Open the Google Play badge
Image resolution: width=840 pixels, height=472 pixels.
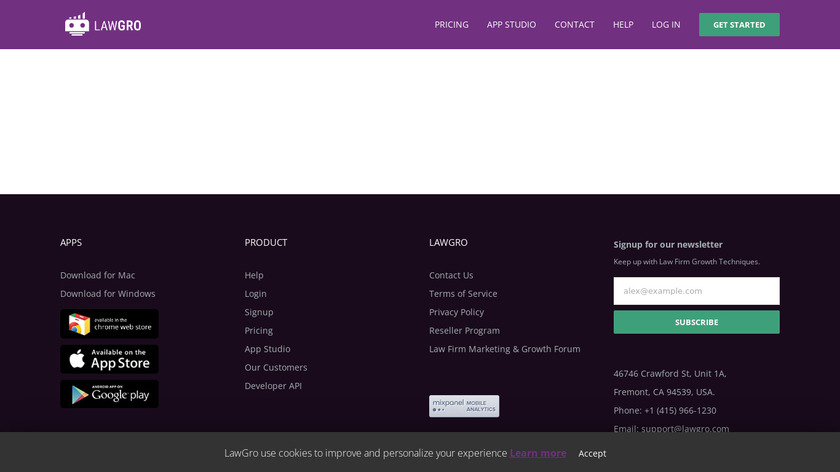109,394
